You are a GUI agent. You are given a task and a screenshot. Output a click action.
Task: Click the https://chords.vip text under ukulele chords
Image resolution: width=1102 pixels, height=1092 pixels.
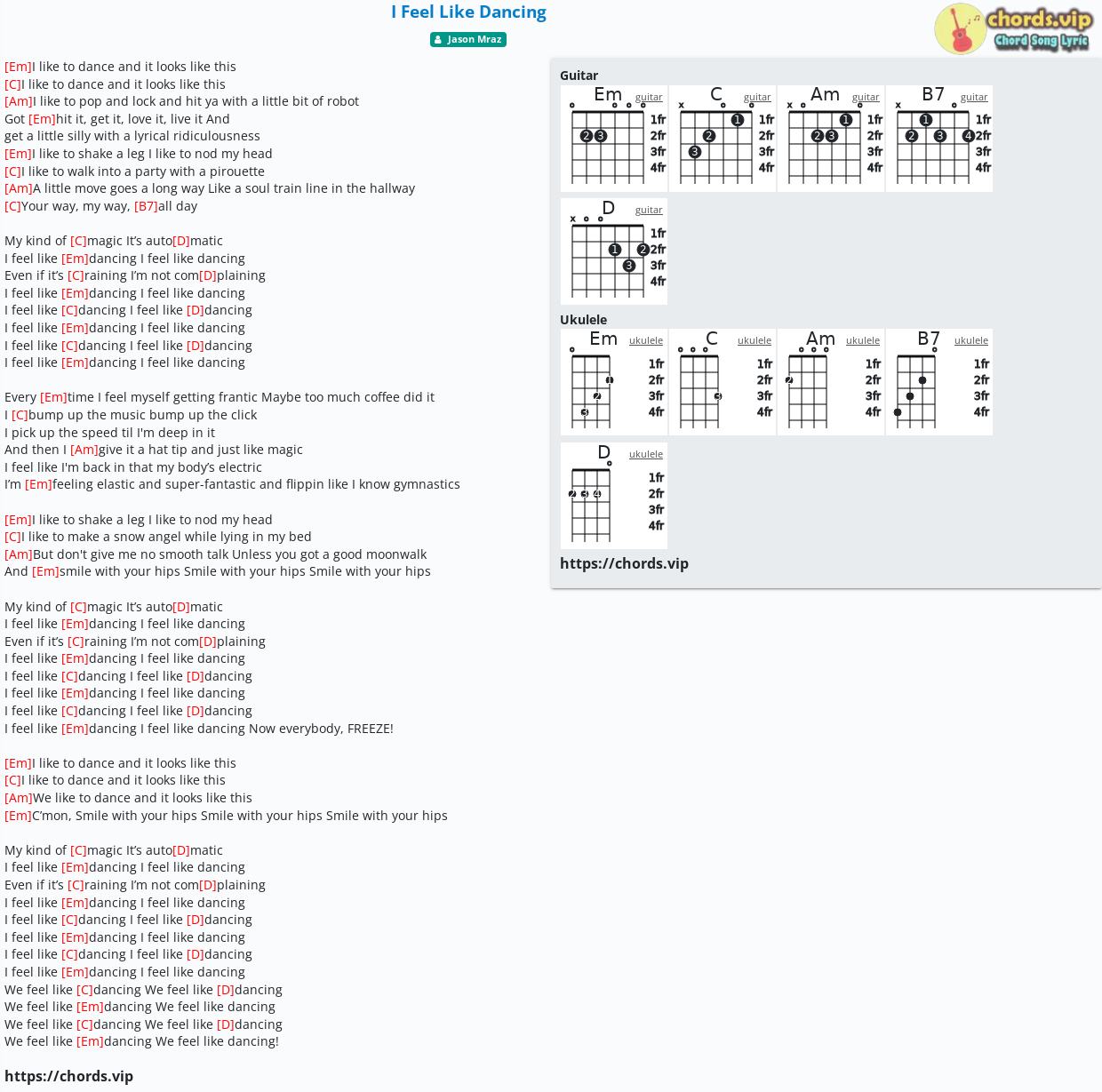click(x=624, y=563)
